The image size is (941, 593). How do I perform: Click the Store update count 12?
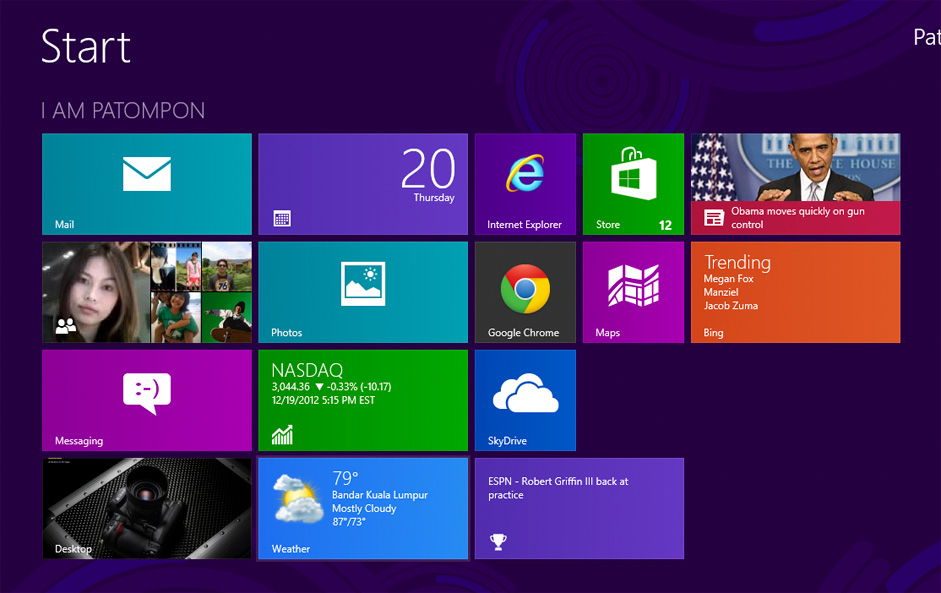click(665, 225)
